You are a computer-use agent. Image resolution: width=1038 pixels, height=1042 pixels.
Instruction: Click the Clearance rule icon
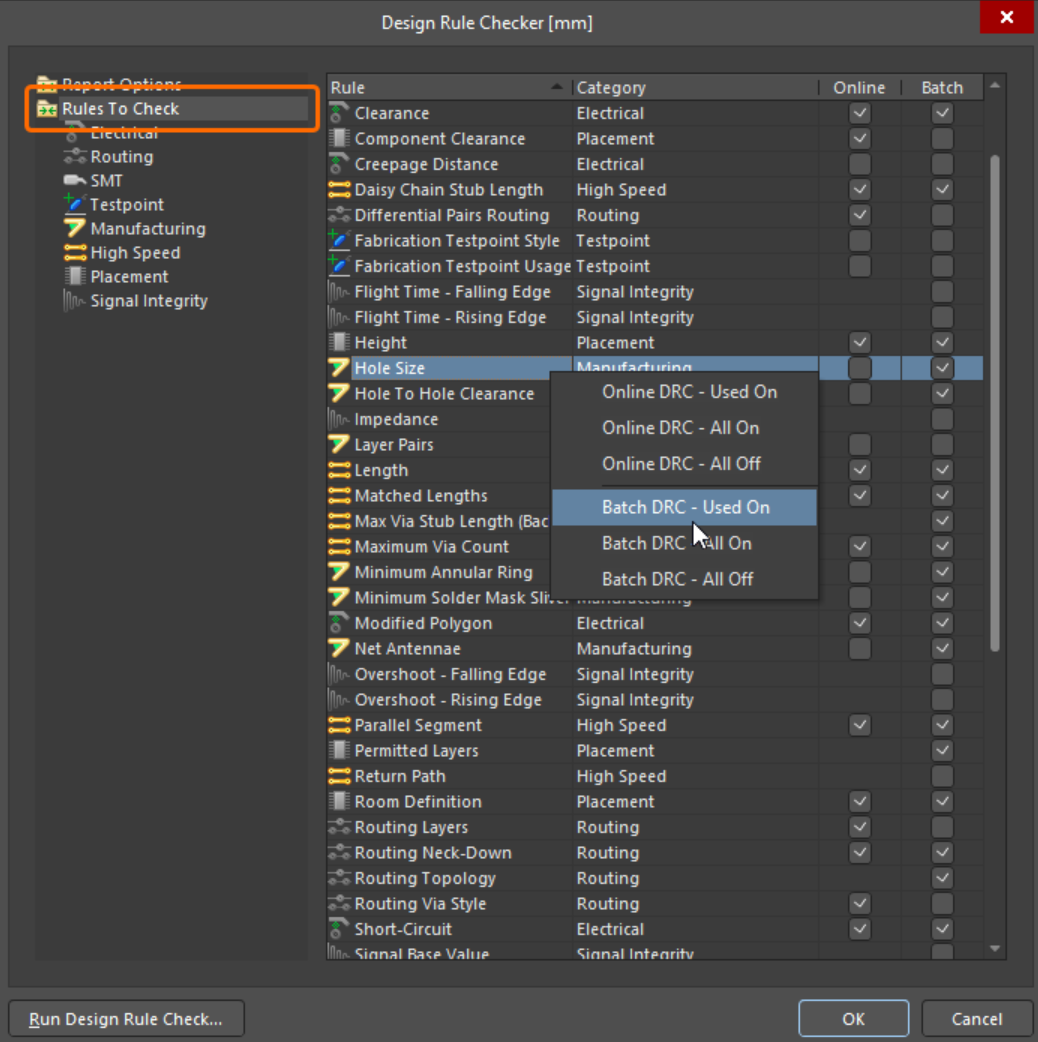point(339,113)
